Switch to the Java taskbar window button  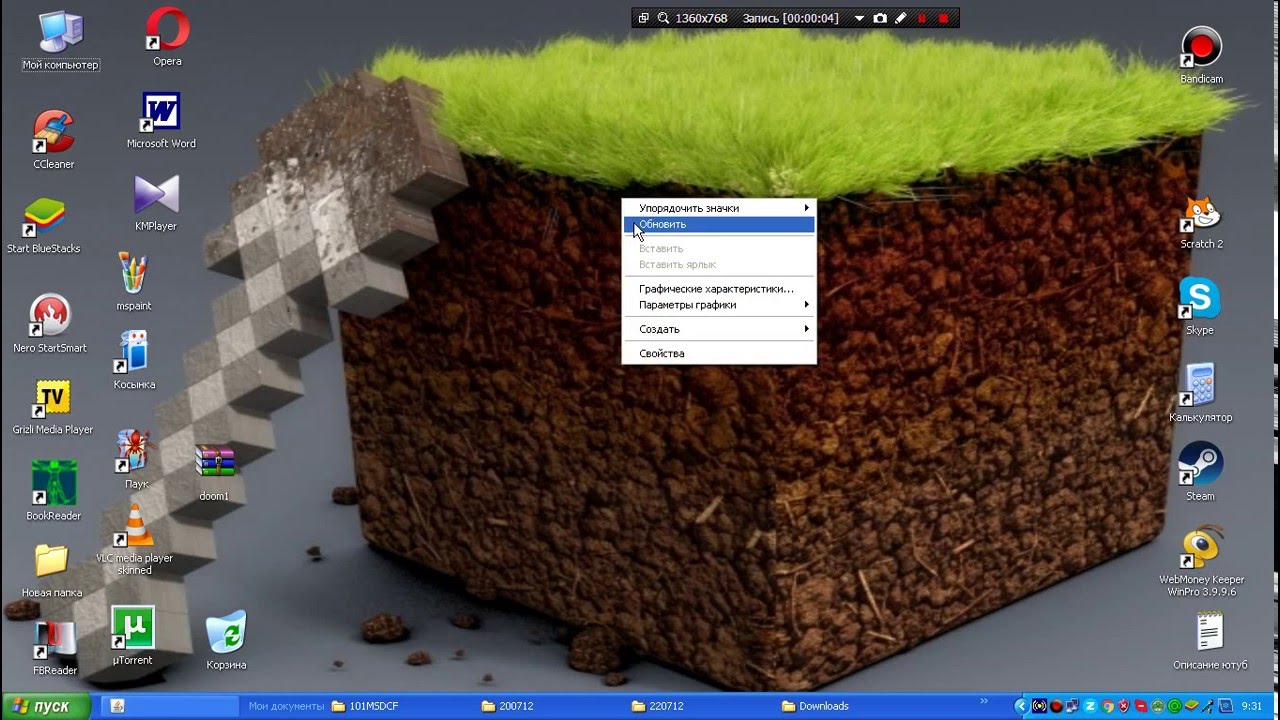(168, 706)
